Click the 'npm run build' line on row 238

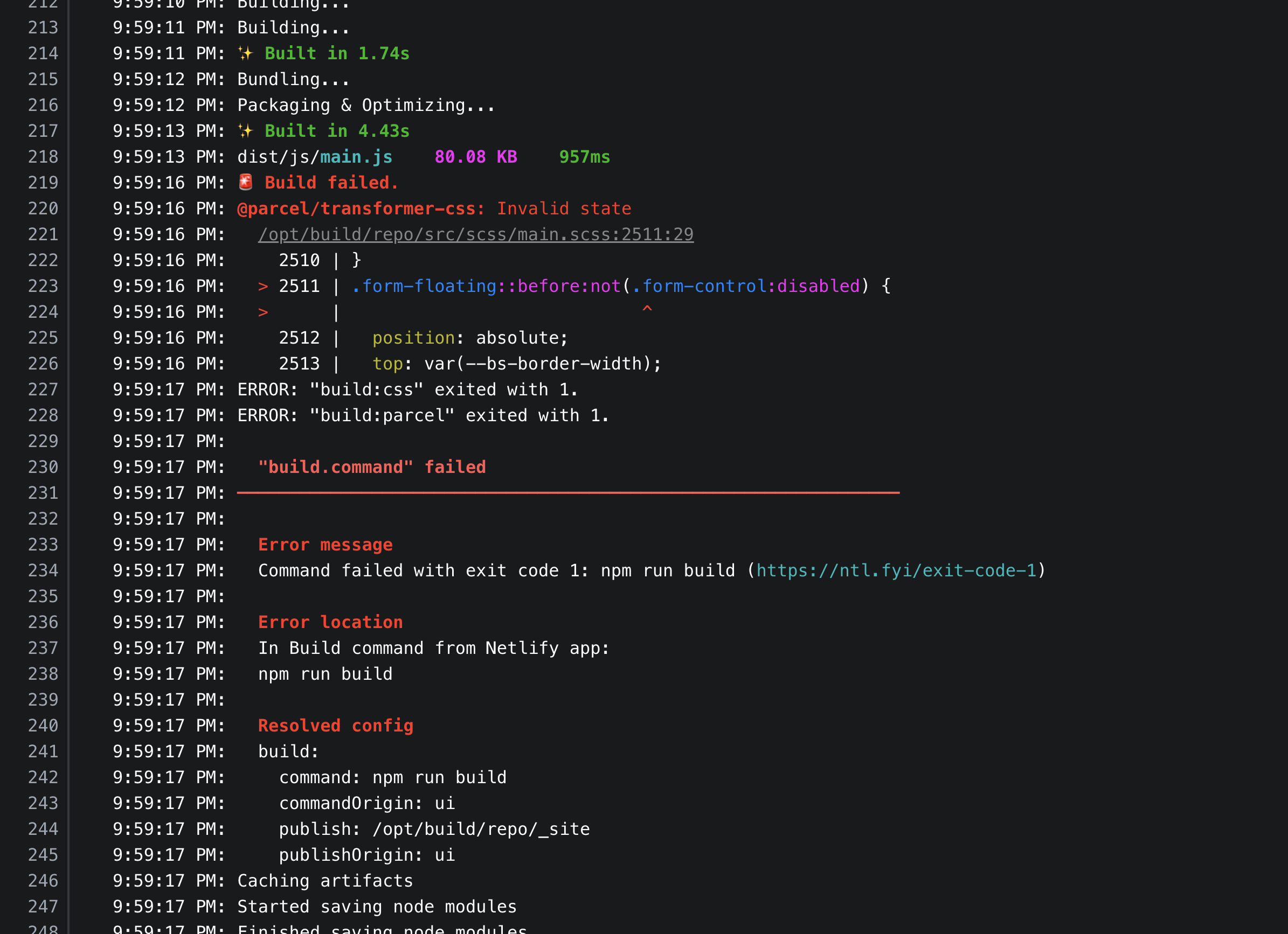[326, 673]
